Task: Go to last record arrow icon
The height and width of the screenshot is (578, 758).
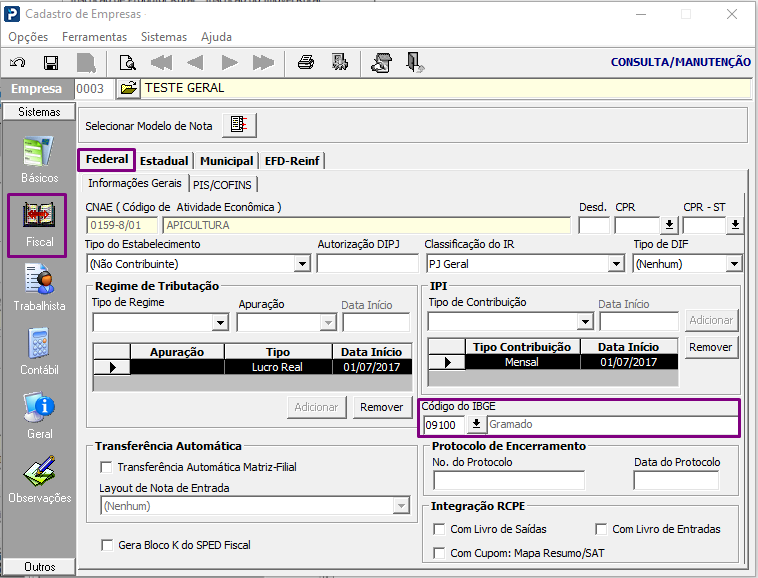Action: (263, 63)
